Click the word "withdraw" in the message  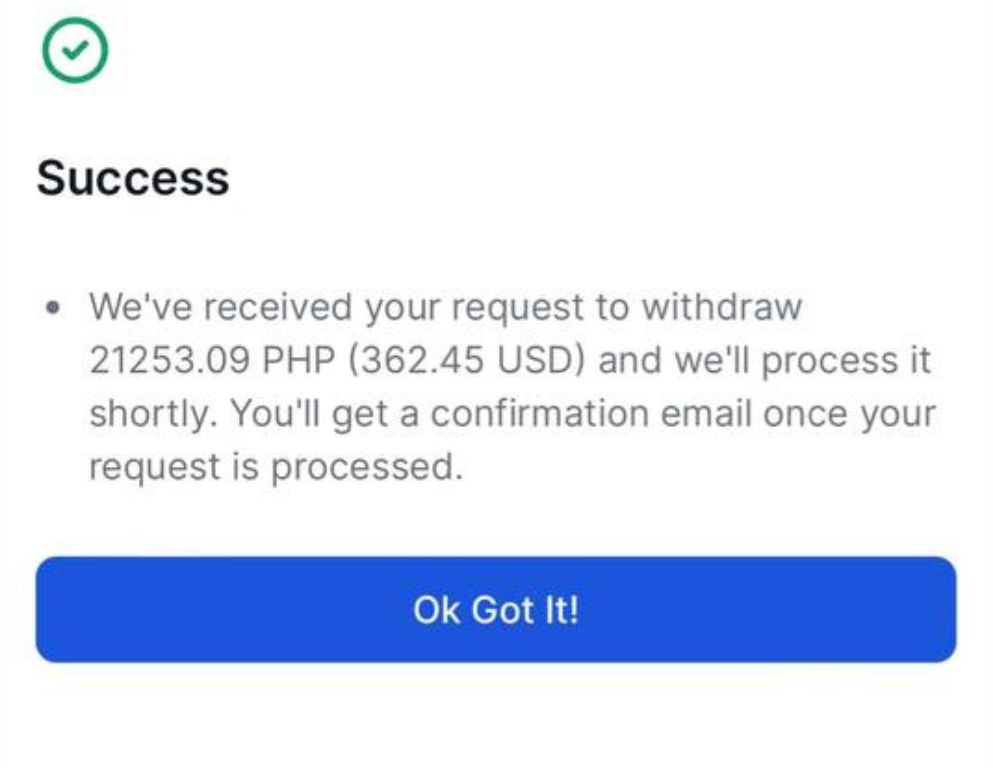click(722, 306)
